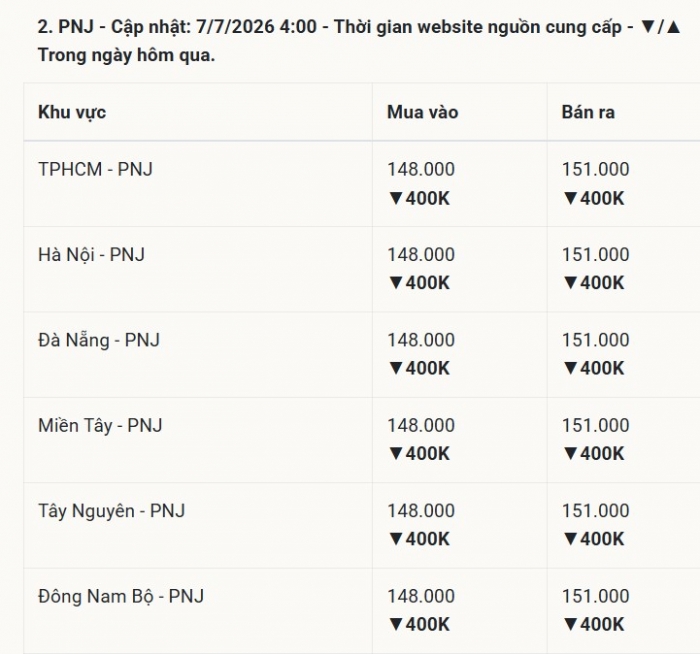Click the TPHCM buy-price down arrow indicator
Viewport: 700px width, 654px height.
(396, 198)
